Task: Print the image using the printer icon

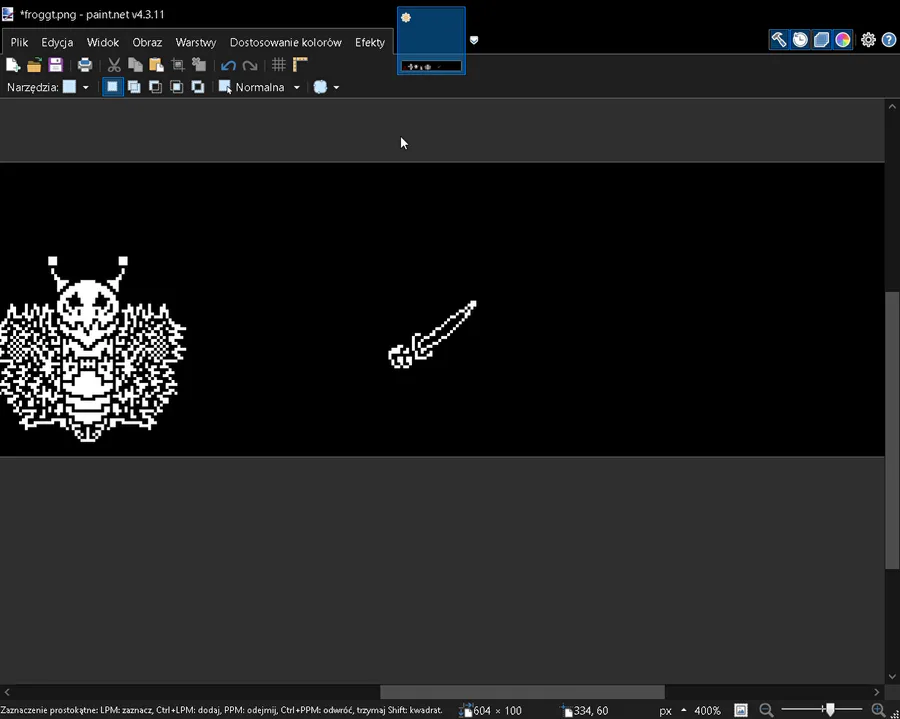Action: point(85,65)
